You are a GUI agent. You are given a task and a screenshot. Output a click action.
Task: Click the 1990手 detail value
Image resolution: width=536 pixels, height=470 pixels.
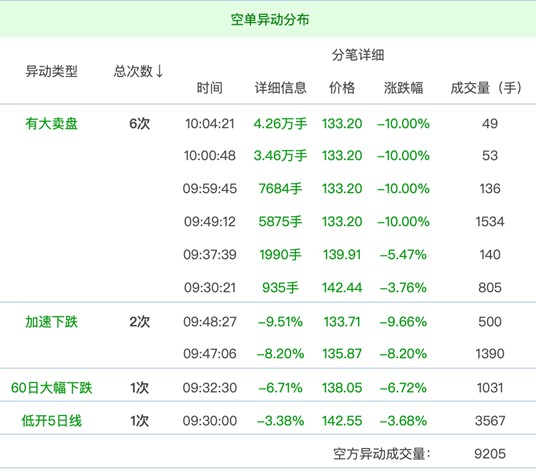[x=280, y=254]
